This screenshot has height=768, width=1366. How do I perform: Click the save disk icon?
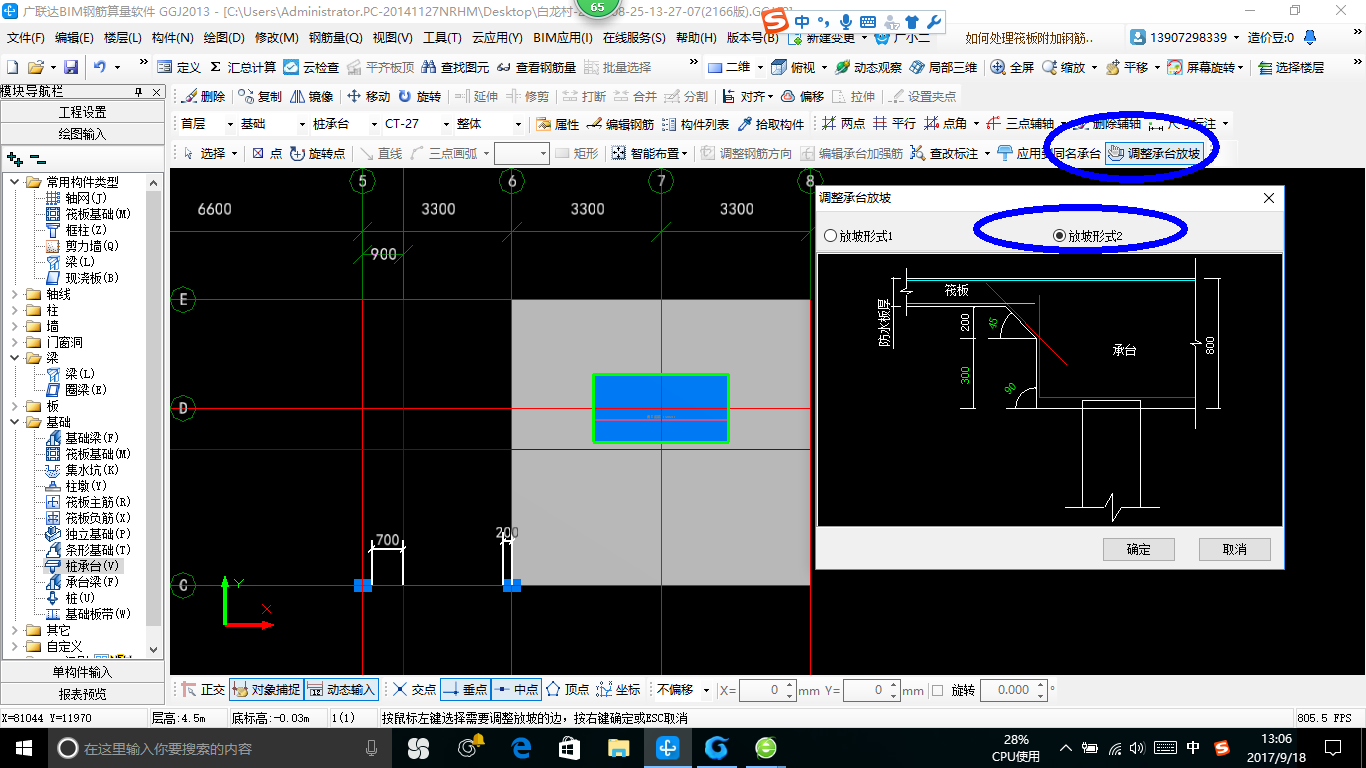point(71,67)
